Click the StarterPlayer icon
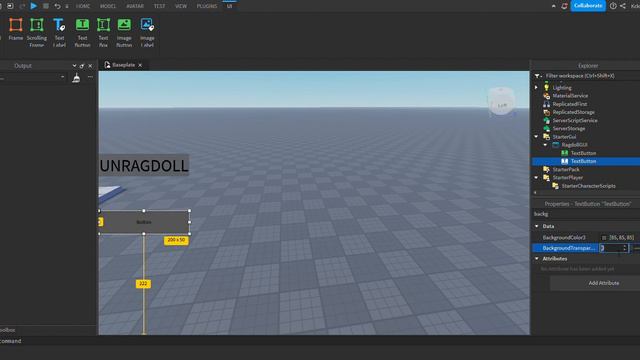The height and width of the screenshot is (360, 640). point(547,177)
